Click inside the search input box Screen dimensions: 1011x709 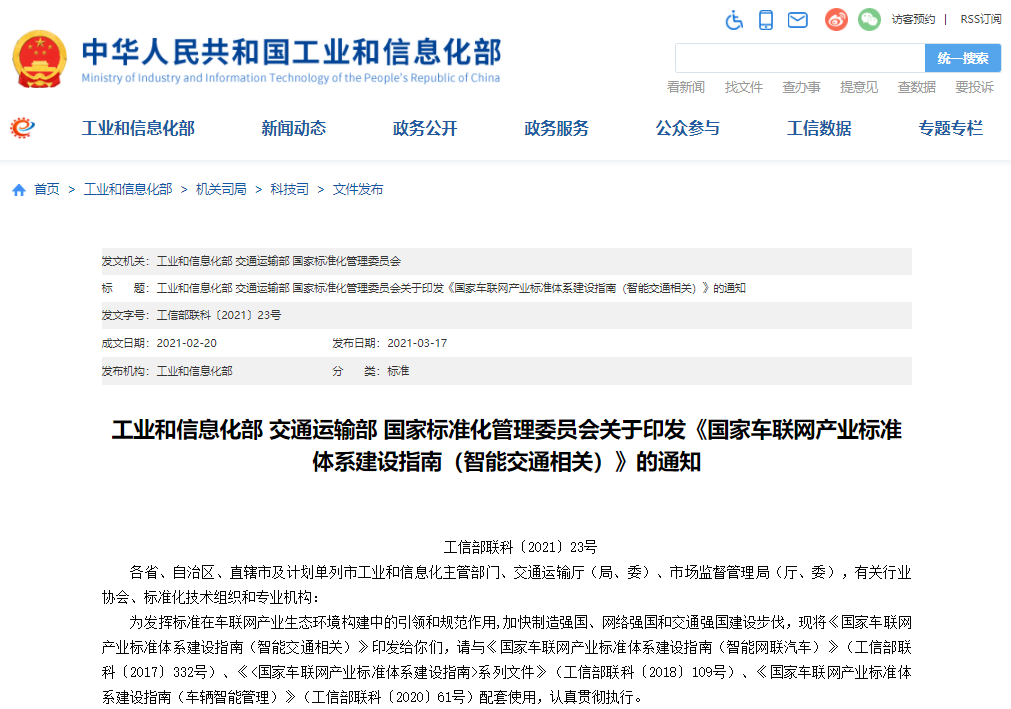(x=800, y=58)
